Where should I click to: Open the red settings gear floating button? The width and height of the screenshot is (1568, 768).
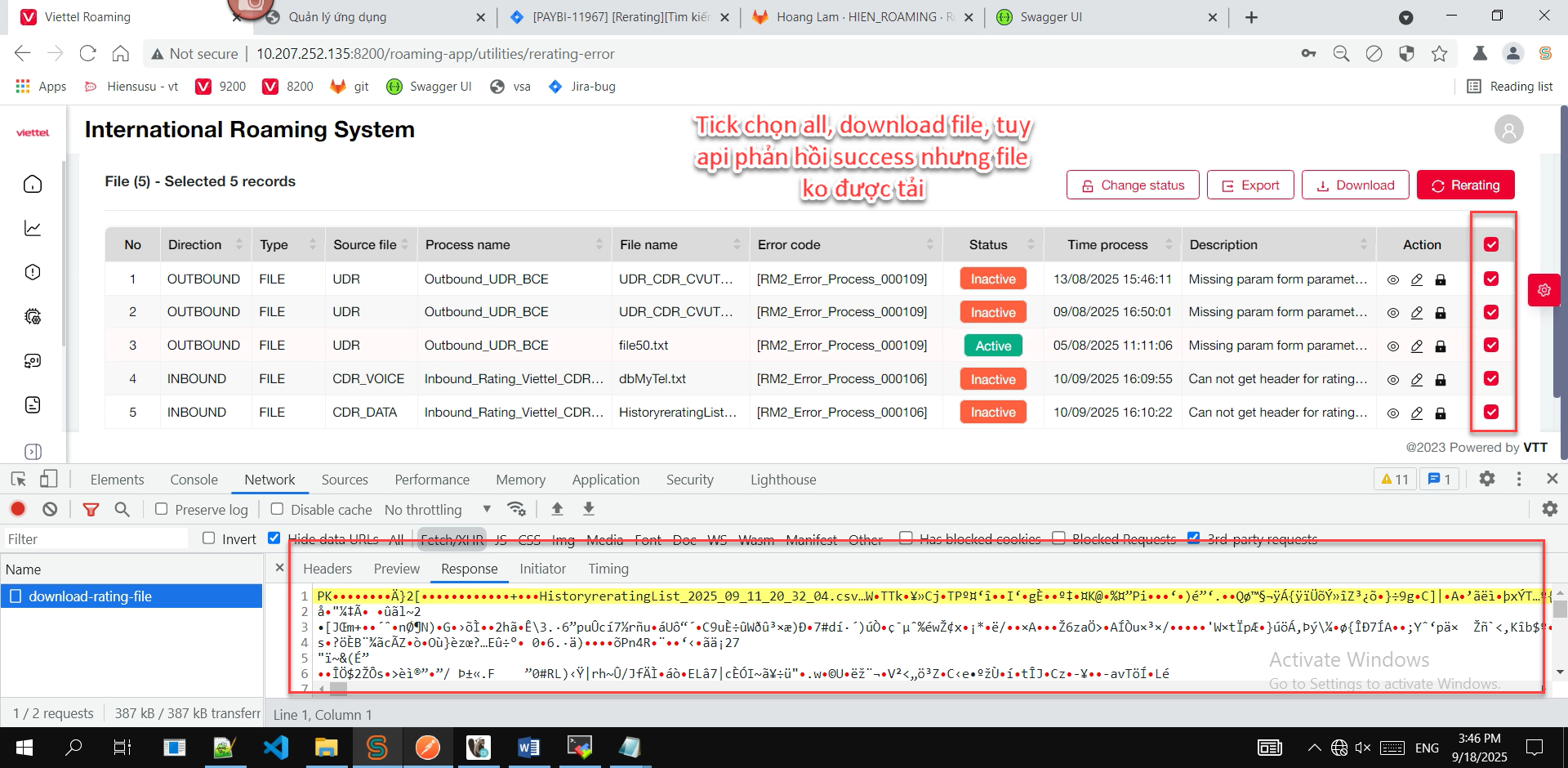[x=1543, y=290]
